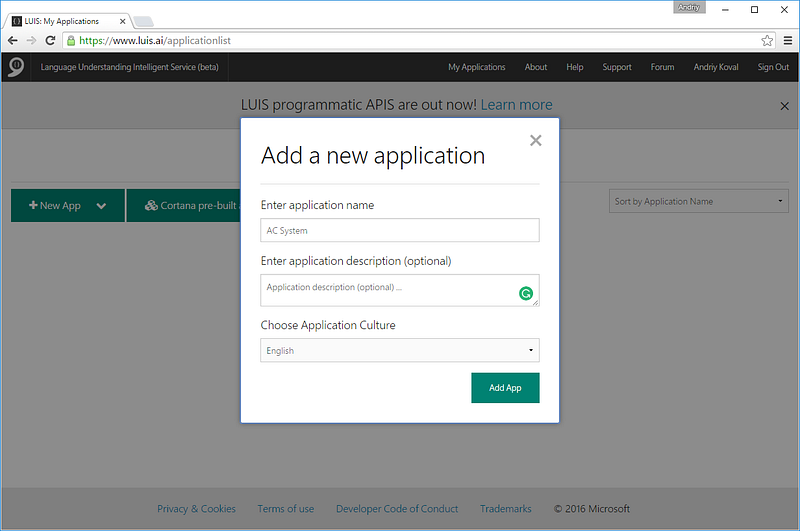Open Developer Code of Conduct link
Viewport: 800px width, 531px height.
point(397,509)
